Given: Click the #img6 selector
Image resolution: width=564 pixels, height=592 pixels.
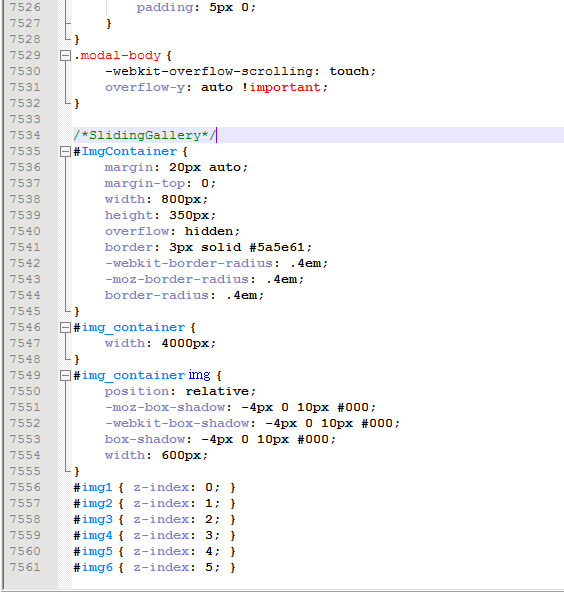Looking at the screenshot, I should (93, 567).
